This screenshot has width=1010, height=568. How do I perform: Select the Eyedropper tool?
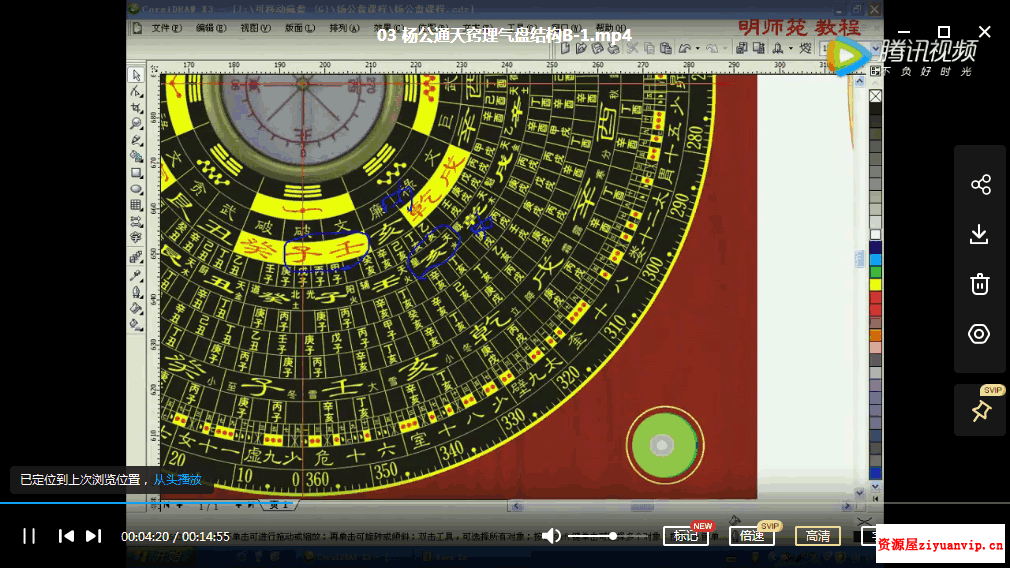click(x=136, y=276)
